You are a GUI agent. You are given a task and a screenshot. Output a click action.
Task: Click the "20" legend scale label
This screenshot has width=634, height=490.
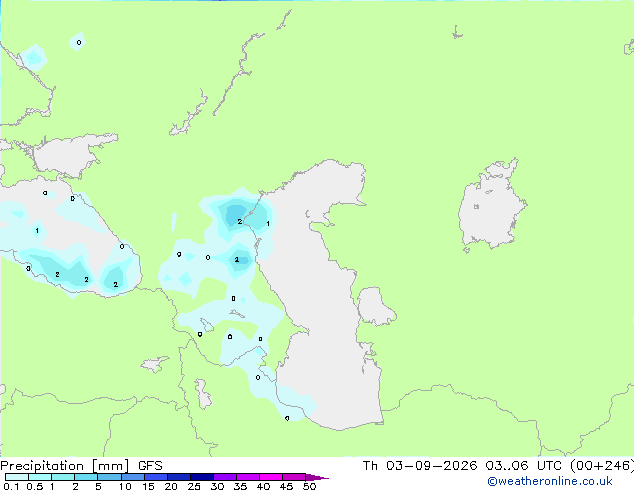tap(171, 486)
